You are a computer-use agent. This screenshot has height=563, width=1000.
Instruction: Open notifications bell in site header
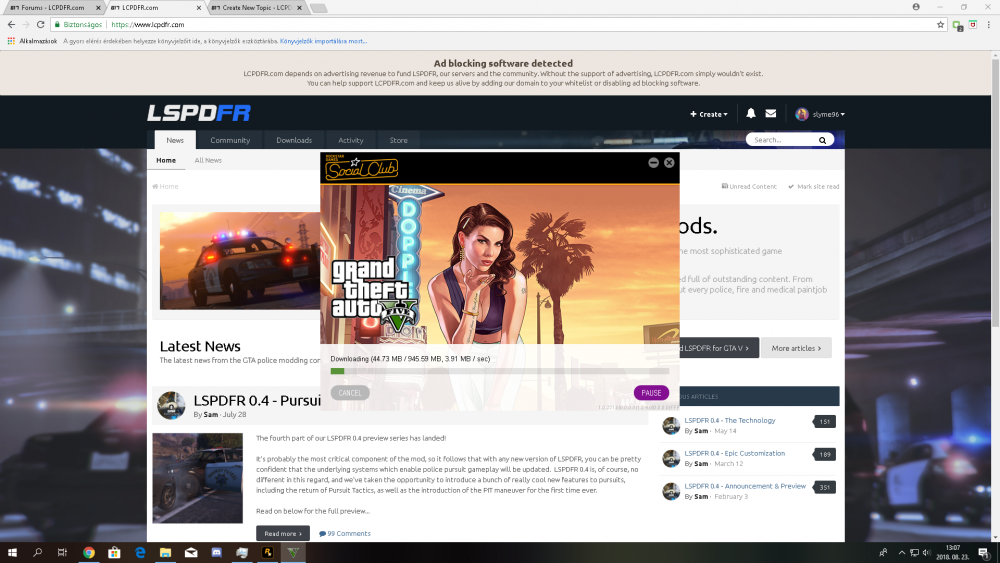point(751,113)
